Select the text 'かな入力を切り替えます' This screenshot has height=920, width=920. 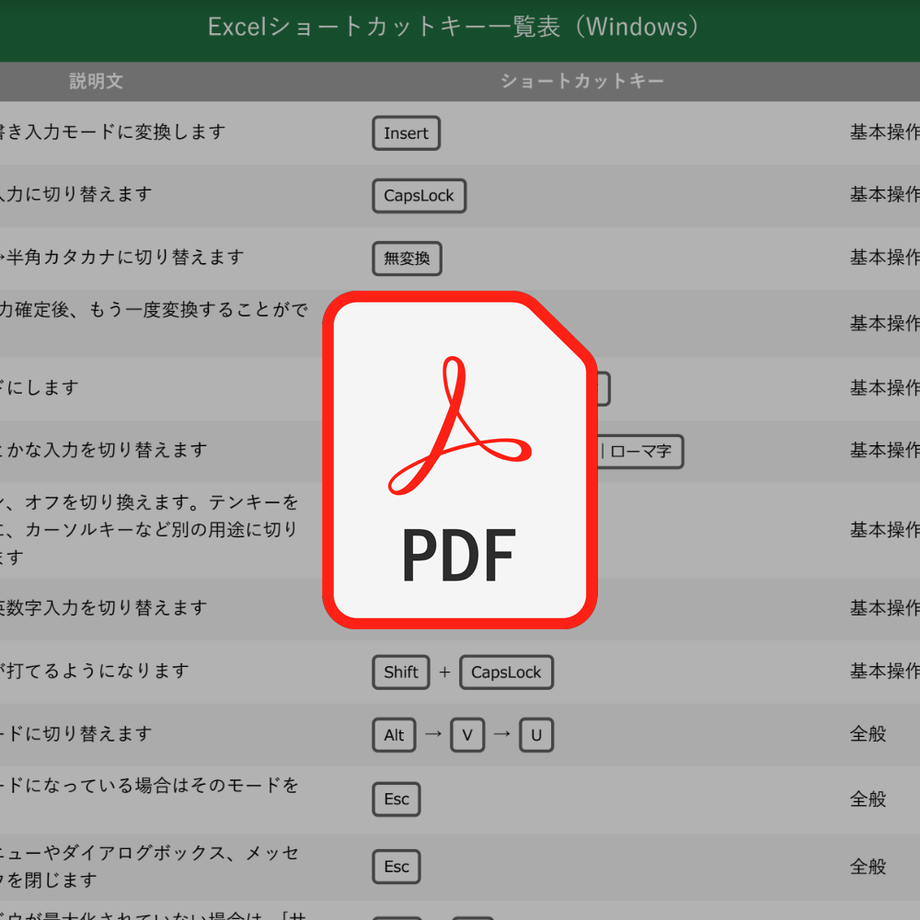(107, 450)
